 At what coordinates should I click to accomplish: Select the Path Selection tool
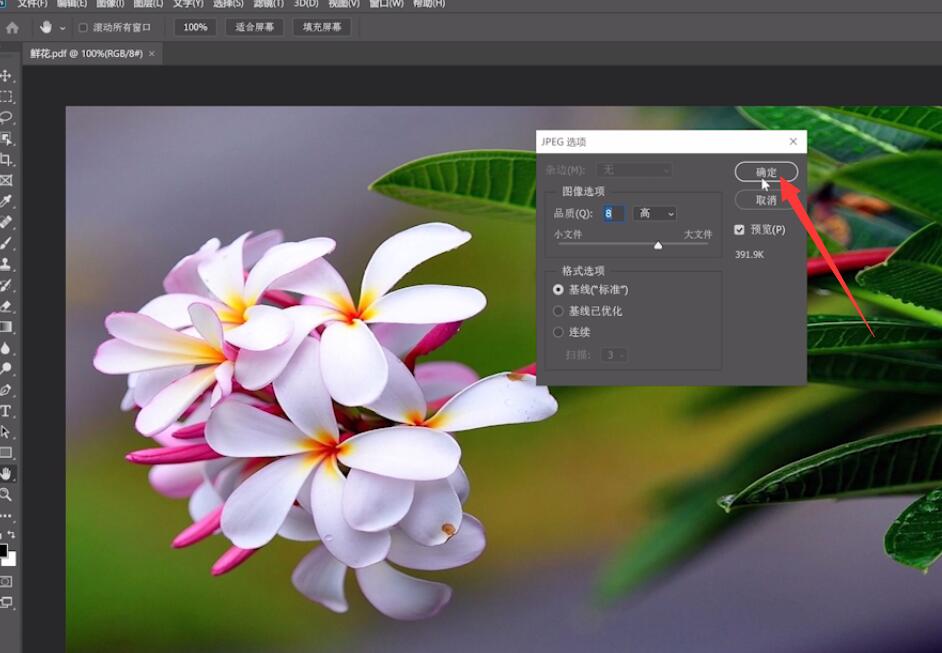click(x=6, y=432)
